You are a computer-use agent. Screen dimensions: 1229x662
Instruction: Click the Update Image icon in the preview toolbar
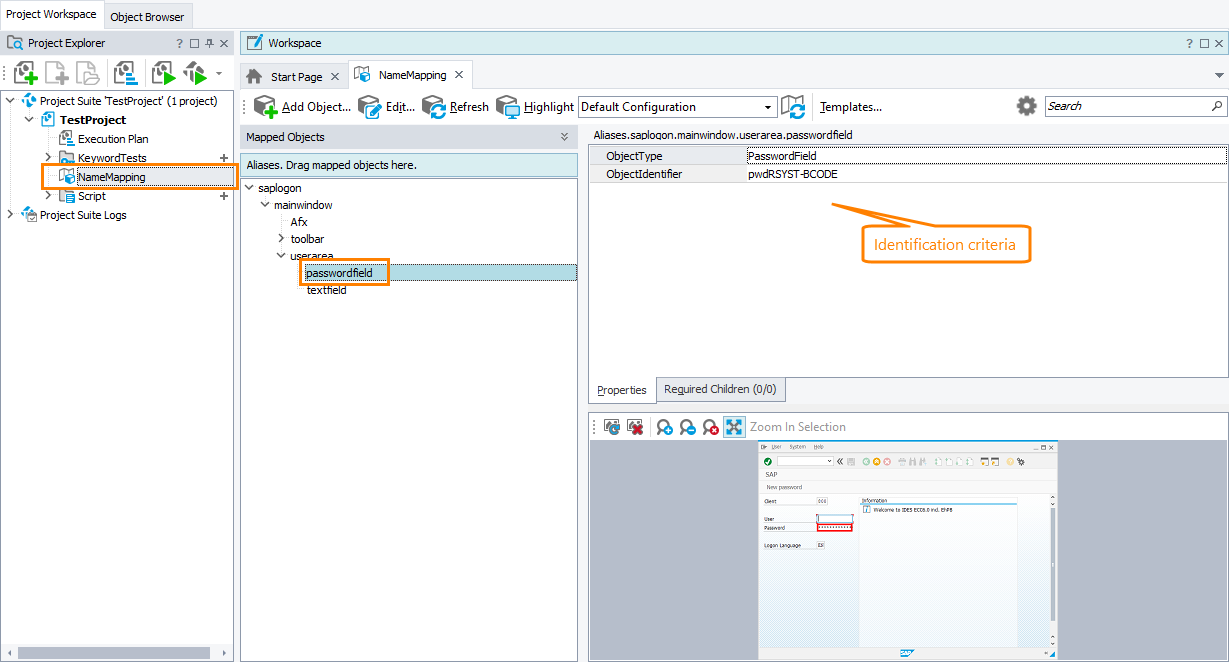click(x=611, y=426)
